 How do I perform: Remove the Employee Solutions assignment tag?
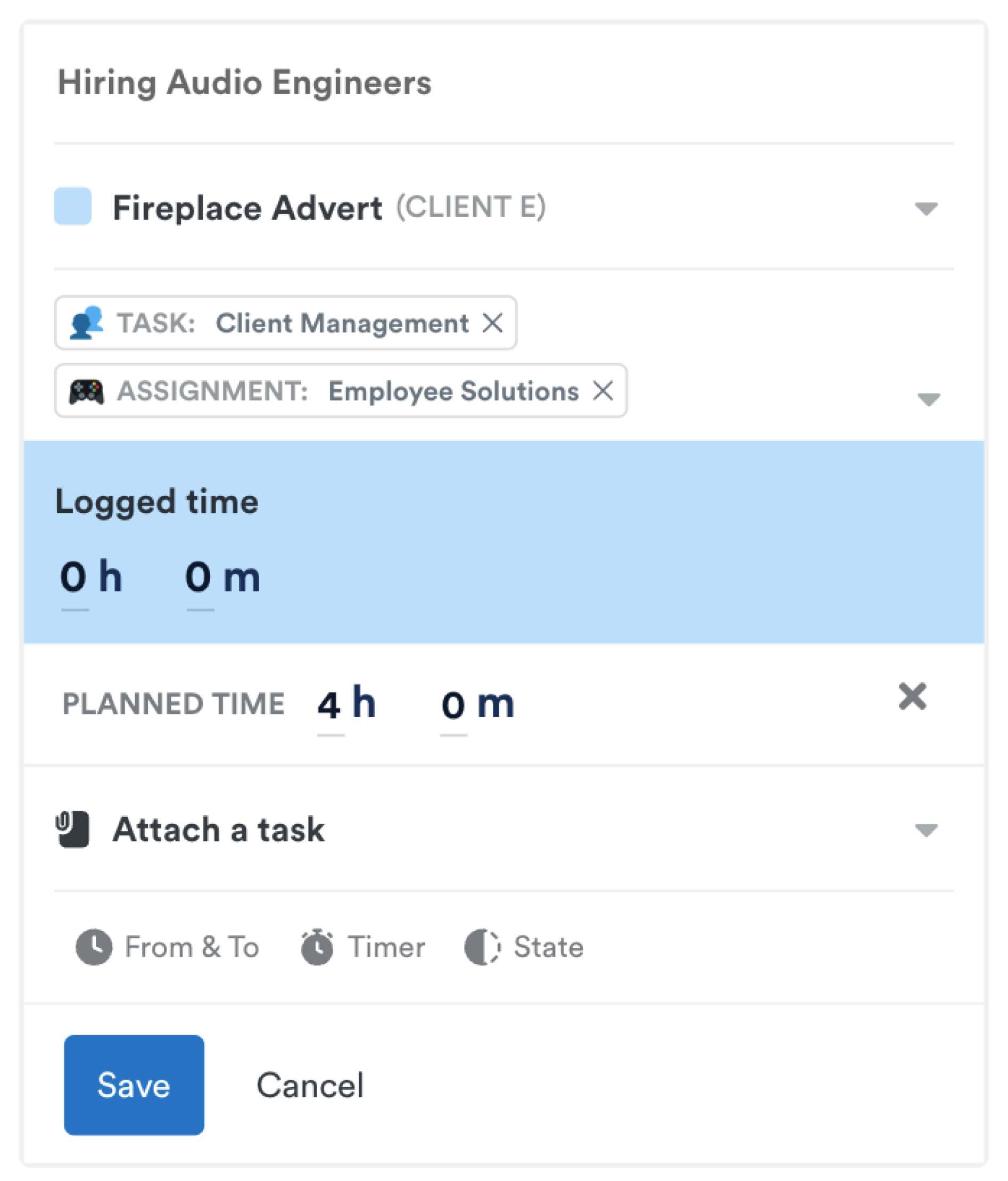tap(603, 391)
